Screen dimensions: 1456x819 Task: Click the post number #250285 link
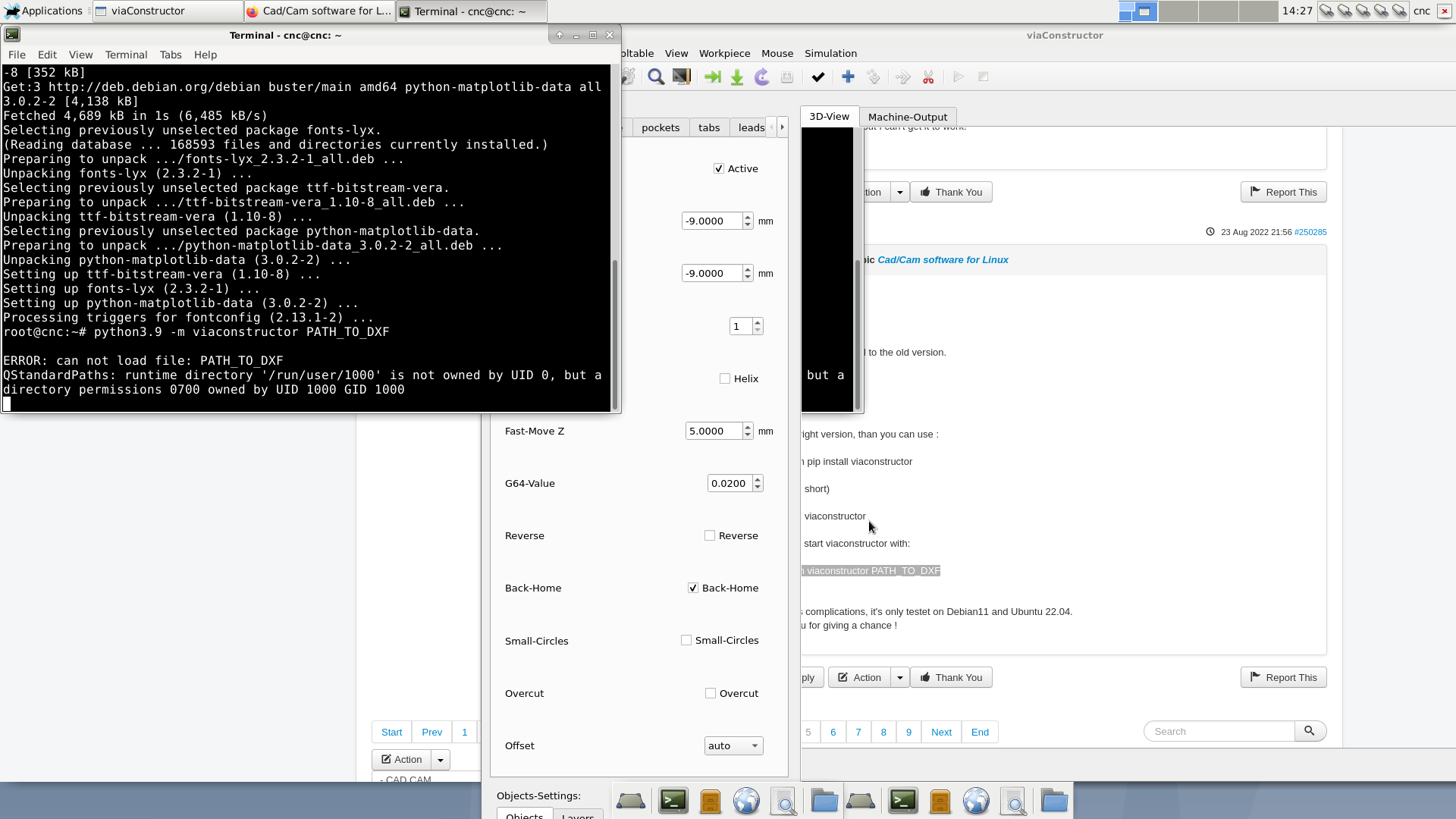tap(1310, 232)
